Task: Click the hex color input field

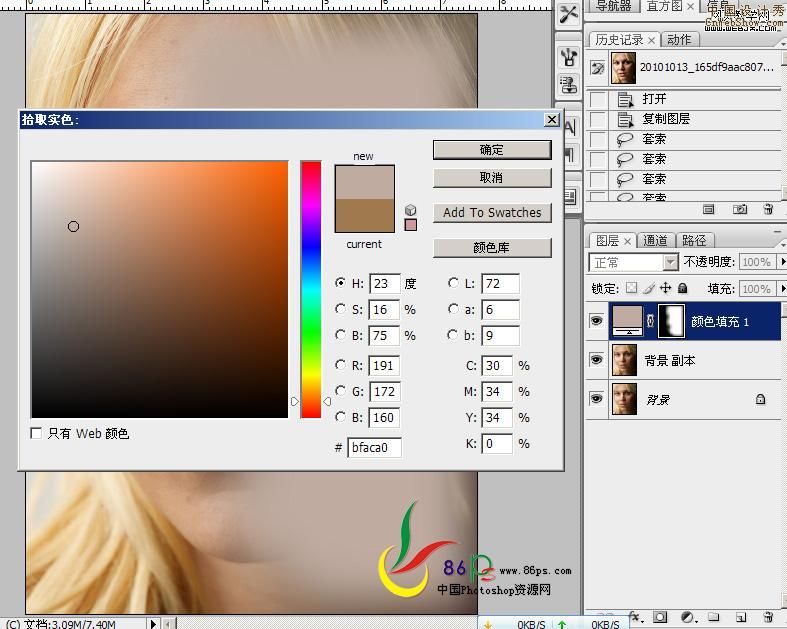Action: point(374,447)
